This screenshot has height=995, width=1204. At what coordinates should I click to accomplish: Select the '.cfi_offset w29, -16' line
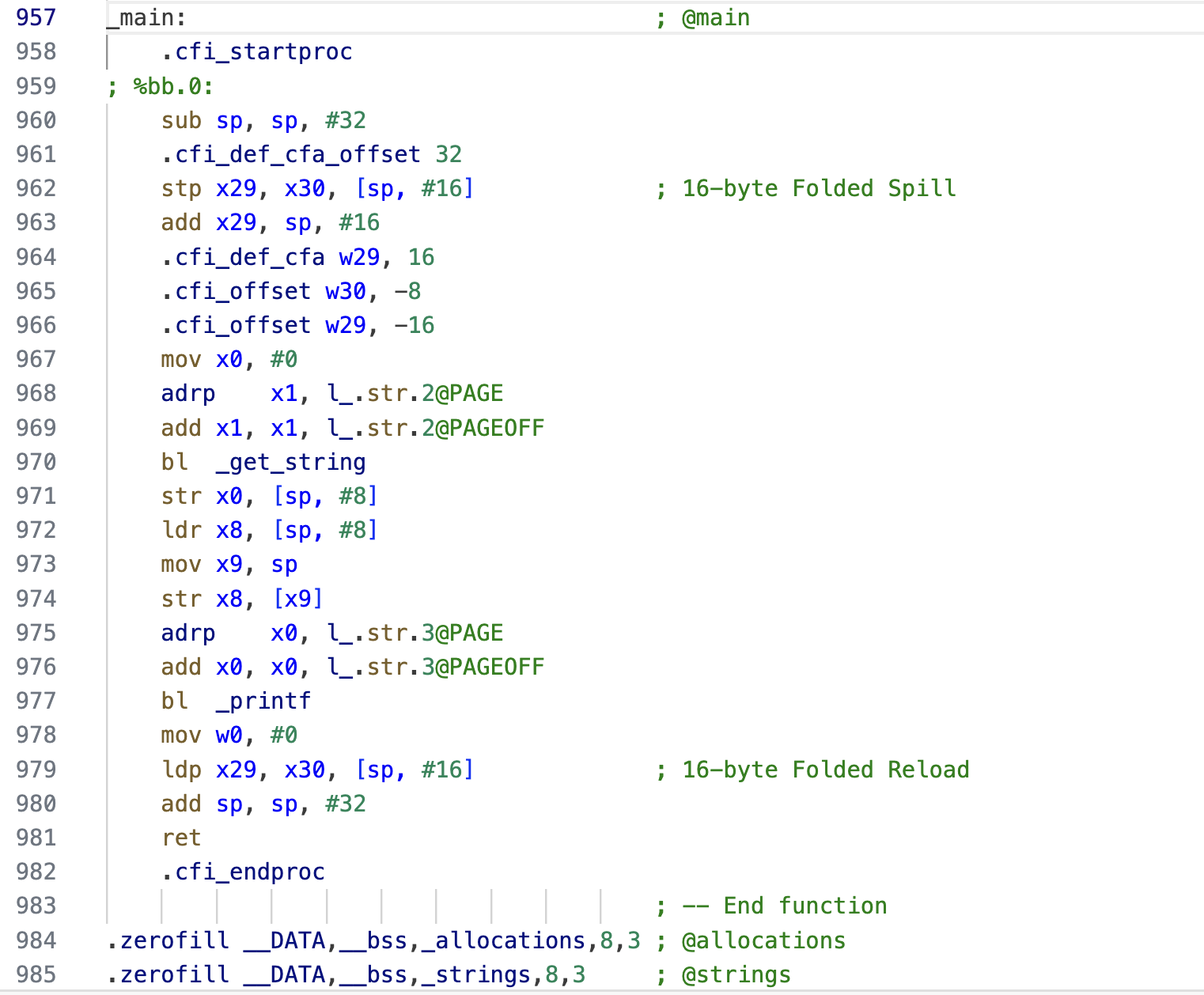pyautogui.click(x=298, y=325)
